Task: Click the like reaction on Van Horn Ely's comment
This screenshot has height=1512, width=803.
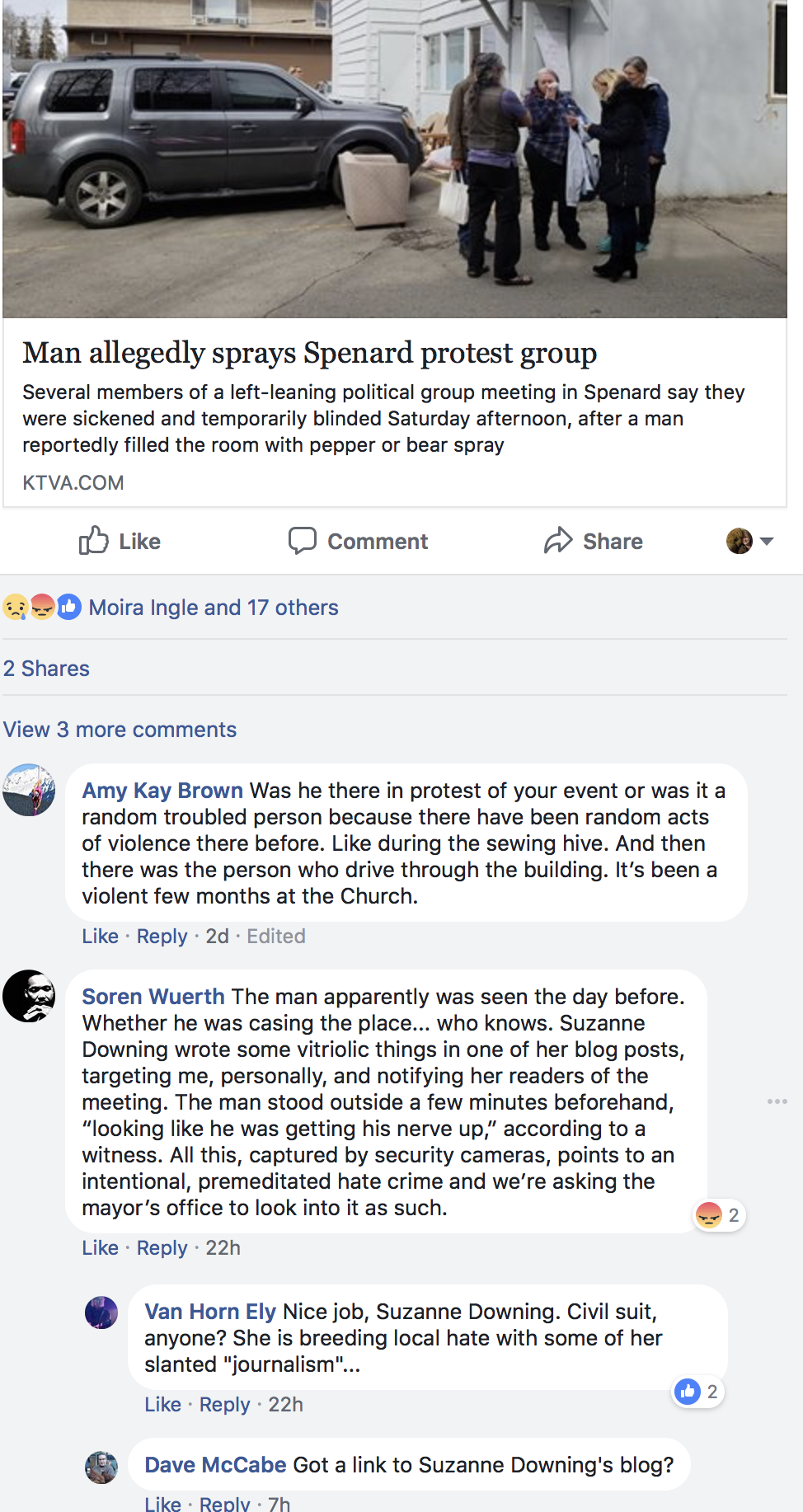Action: [x=688, y=1392]
